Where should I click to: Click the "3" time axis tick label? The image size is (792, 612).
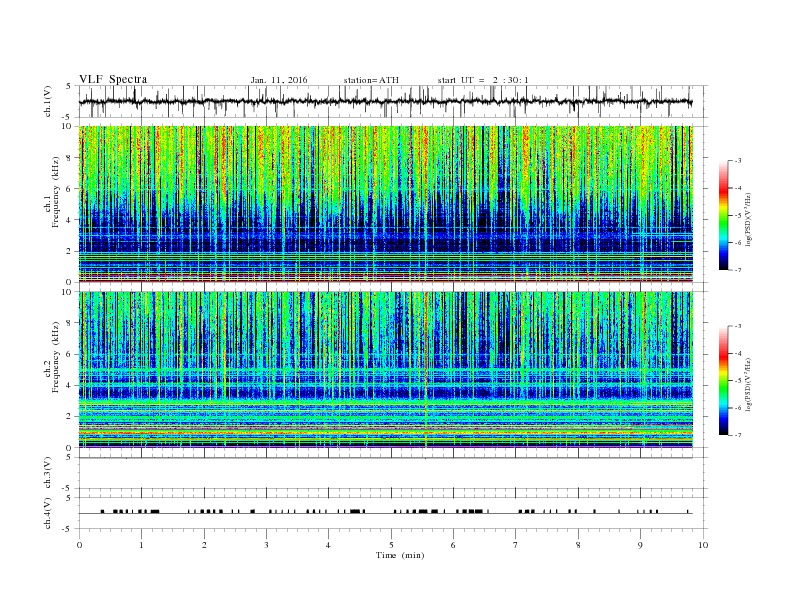click(x=266, y=545)
